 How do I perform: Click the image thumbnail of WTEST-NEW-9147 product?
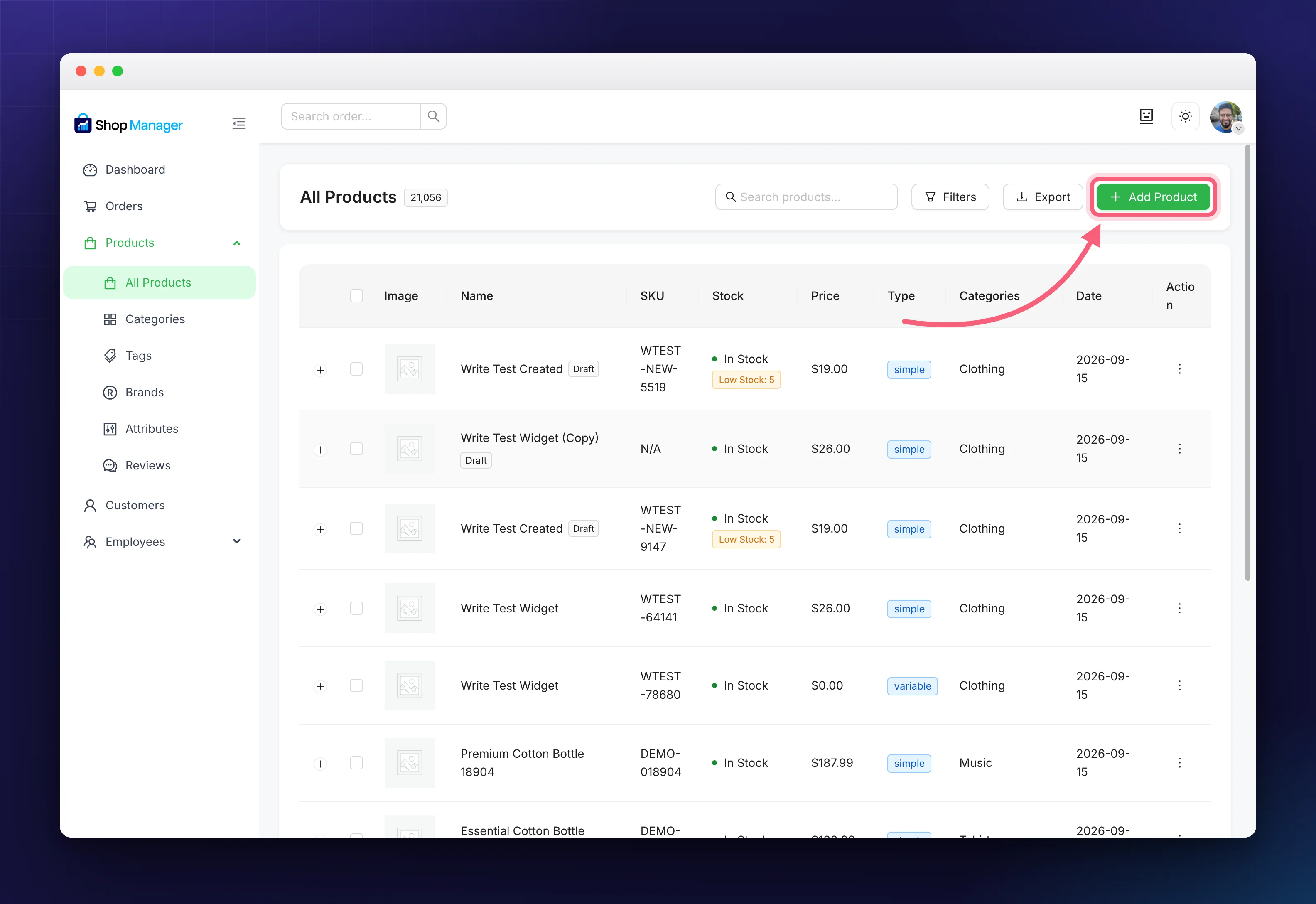point(410,528)
